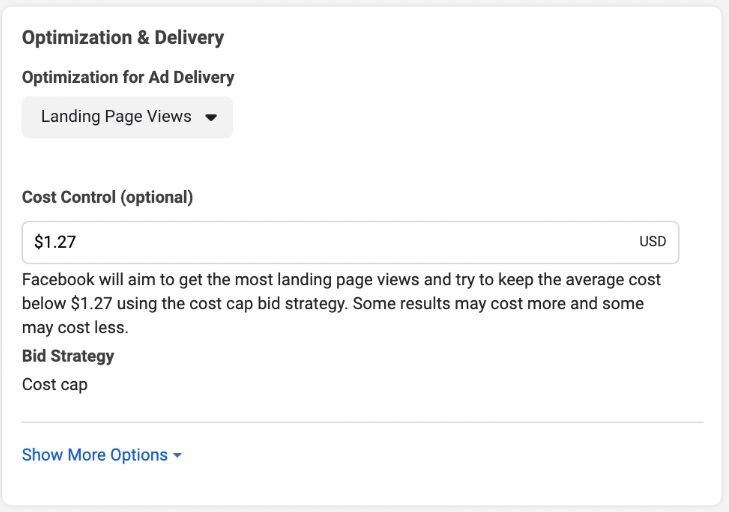Click the word "(optional)" in Cost Control

coord(156,197)
